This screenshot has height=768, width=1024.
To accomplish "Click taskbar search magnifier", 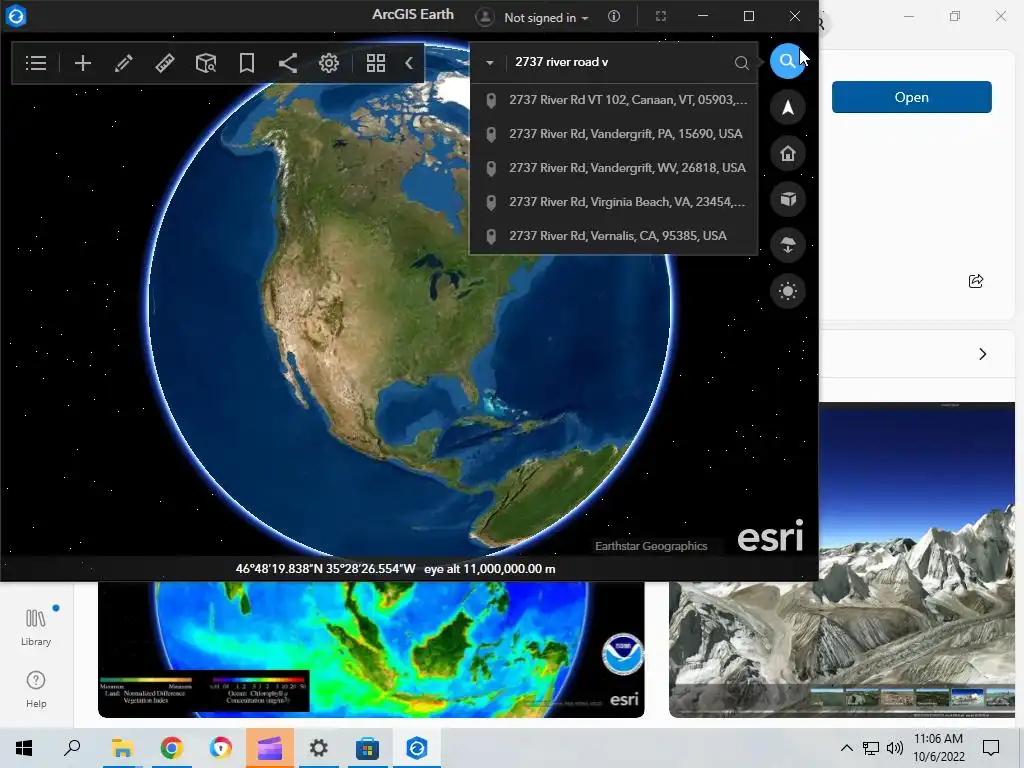I will (x=72, y=748).
